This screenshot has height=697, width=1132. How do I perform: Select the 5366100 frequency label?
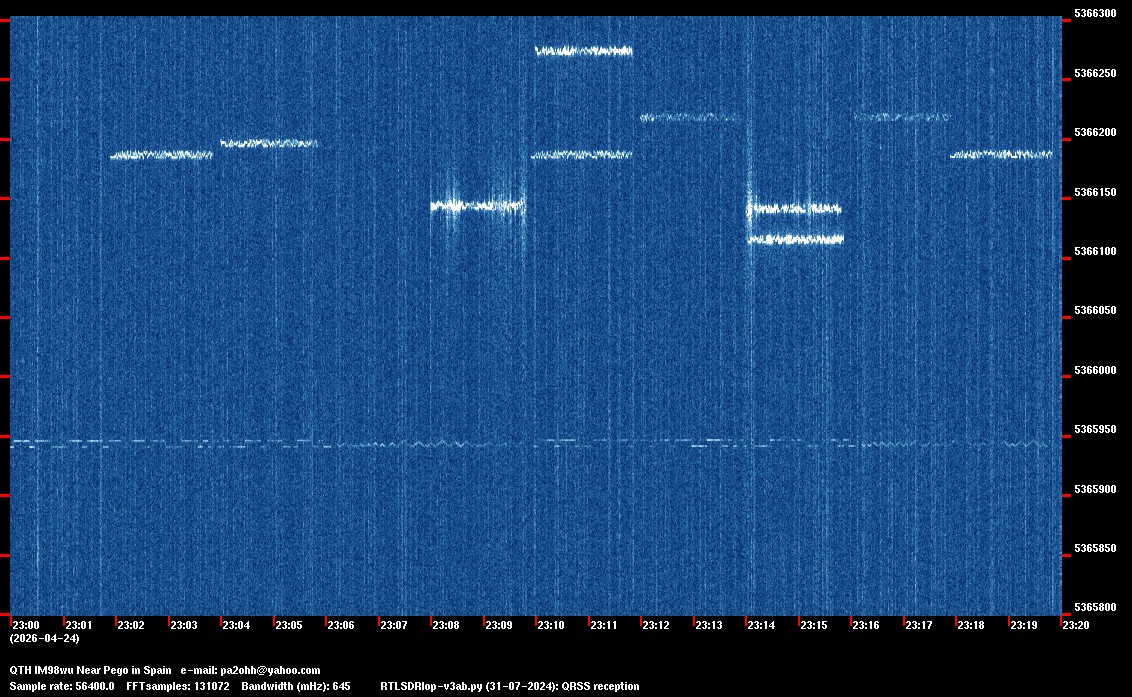pos(1095,251)
